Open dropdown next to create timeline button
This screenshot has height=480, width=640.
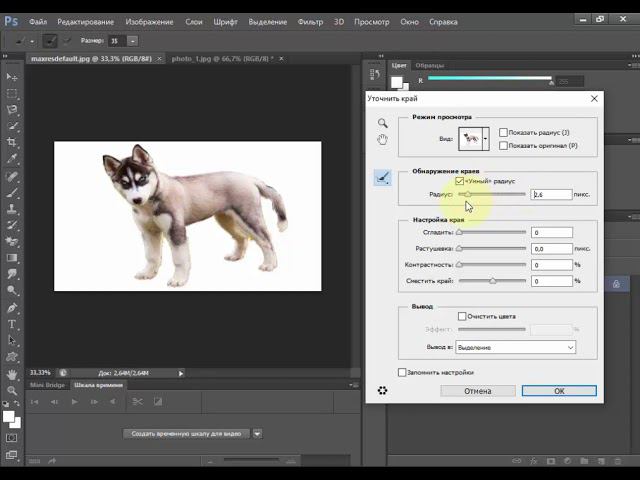258,433
